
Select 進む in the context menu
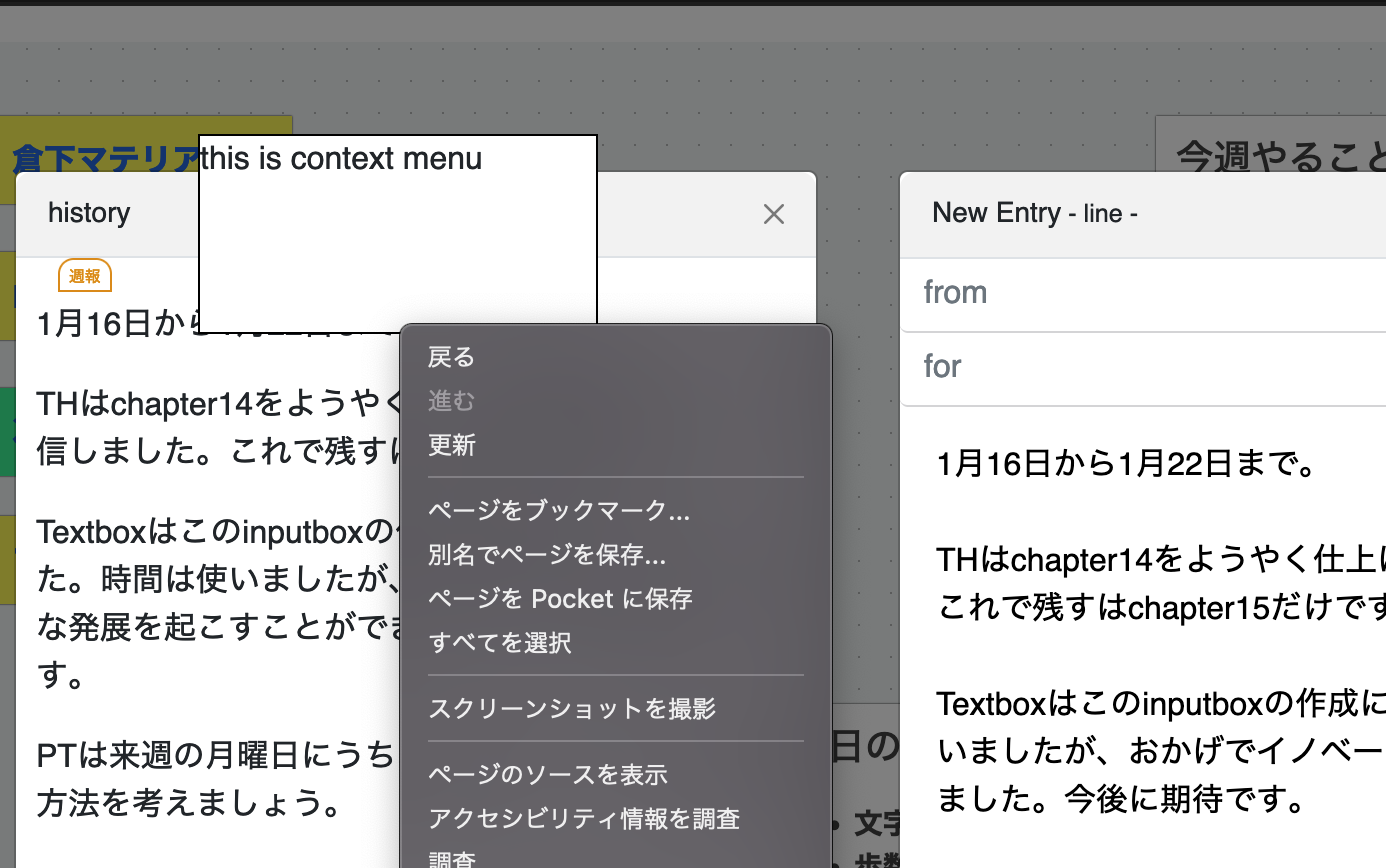[616, 401]
